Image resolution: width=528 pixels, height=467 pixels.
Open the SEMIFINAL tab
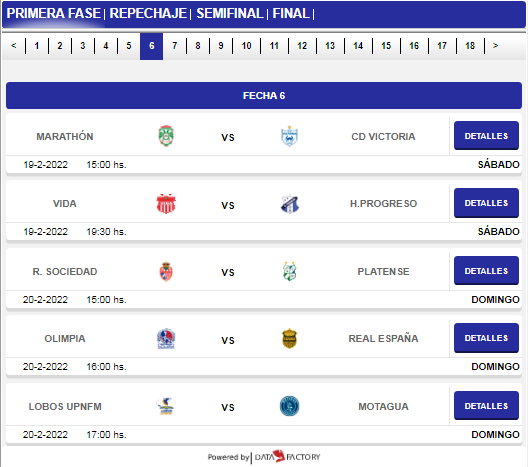click(x=230, y=13)
